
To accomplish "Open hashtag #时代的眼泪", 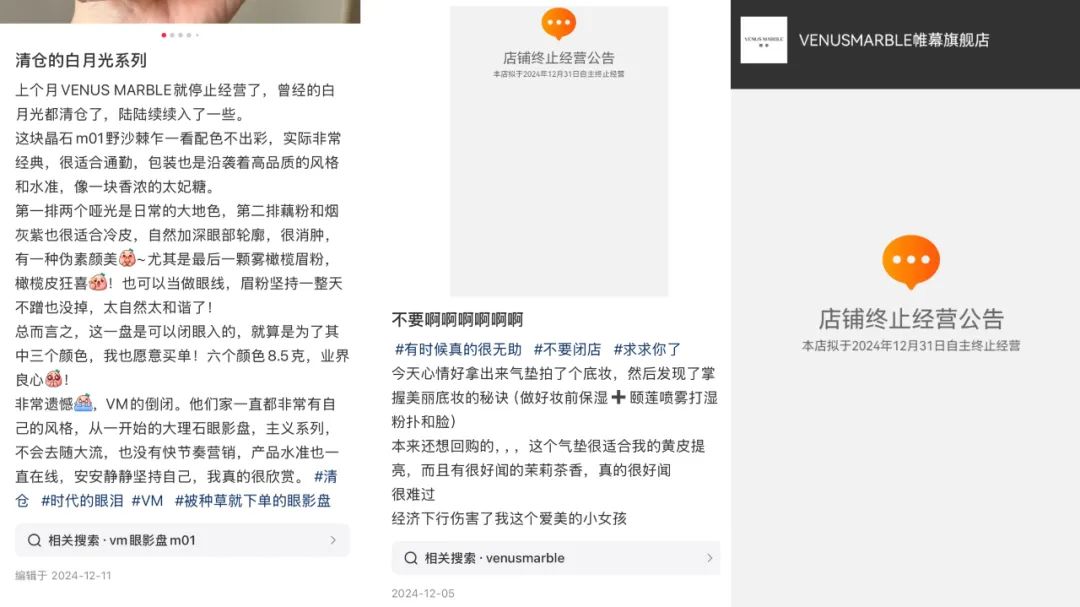I will point(82,501).
